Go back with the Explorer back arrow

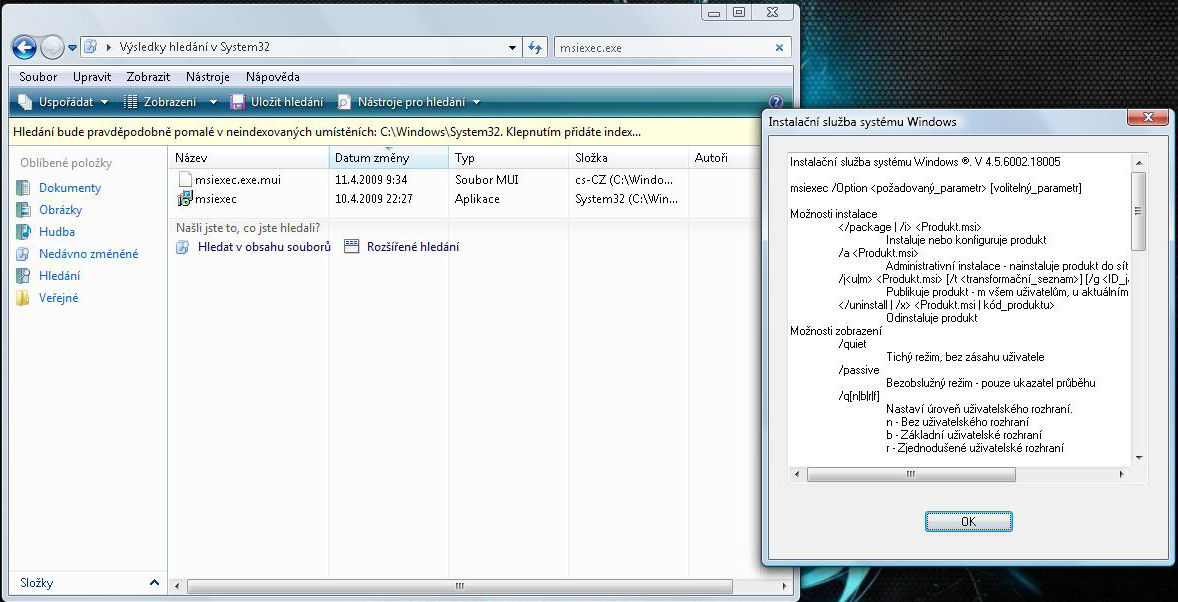(x=24, y=47)
